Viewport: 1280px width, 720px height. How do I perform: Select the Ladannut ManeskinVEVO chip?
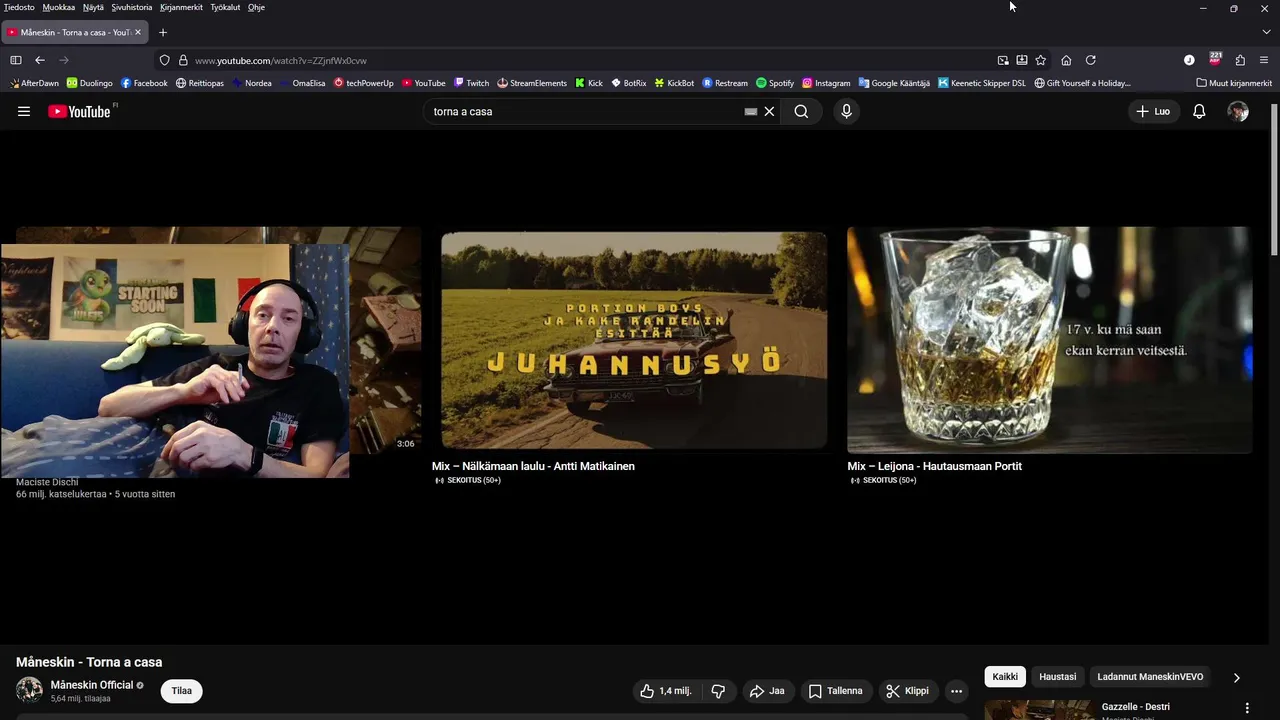1150,677
